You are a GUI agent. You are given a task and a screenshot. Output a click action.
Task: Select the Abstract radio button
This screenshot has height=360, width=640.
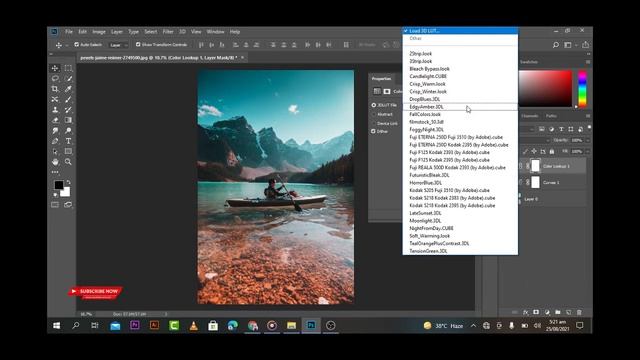[373, 114]
